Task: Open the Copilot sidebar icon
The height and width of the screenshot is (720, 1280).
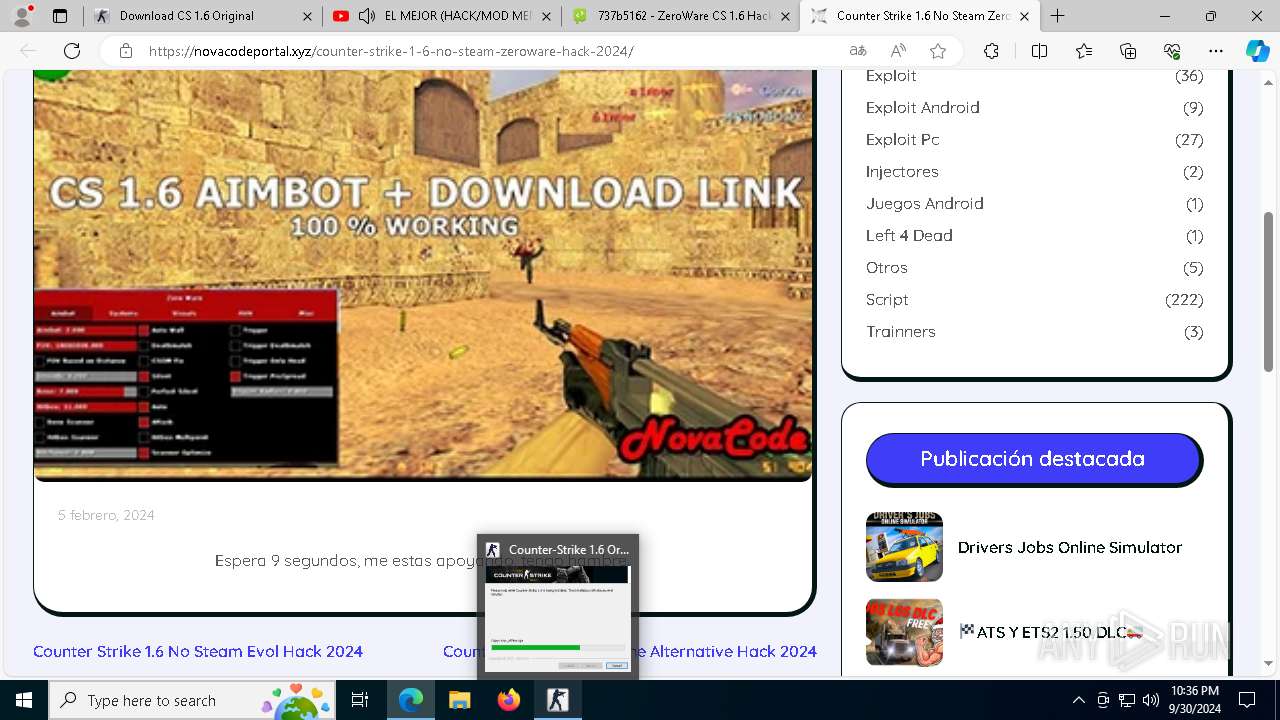Action: coord(1257,51)
